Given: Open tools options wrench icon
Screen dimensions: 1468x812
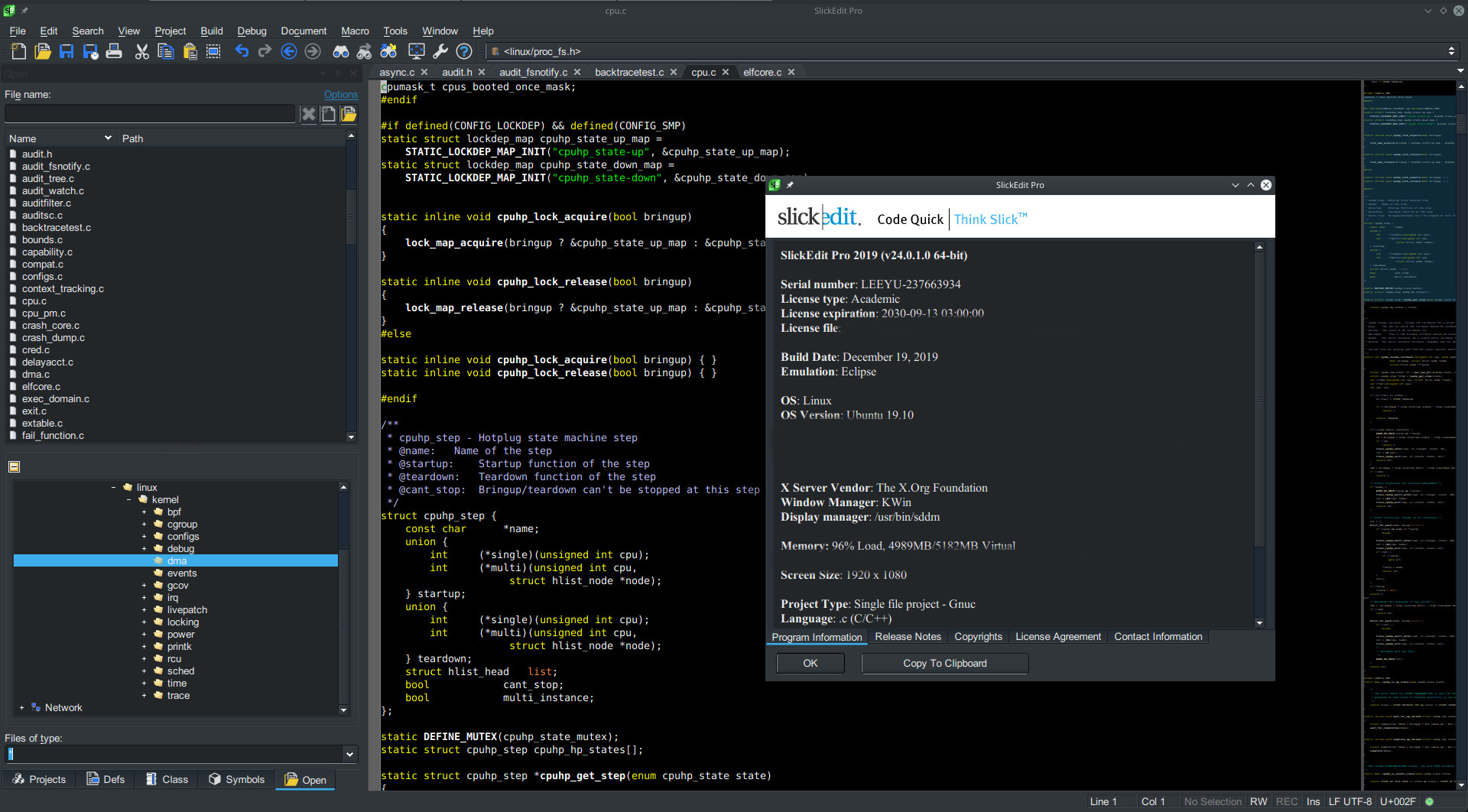Looking at the screenshot, I should point(440,51).
